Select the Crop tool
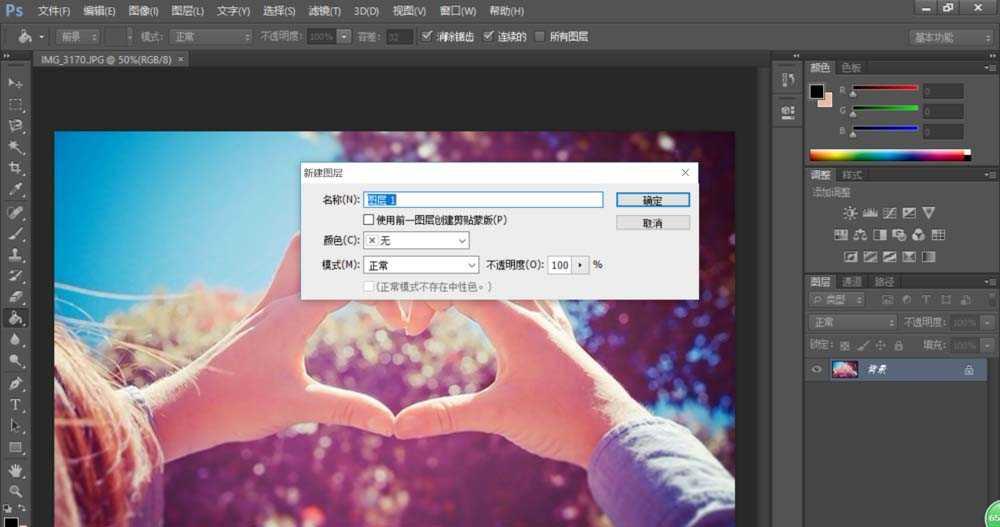Image resolution: width=1000 pixels, height=527 pixels. tap(15, 168)
